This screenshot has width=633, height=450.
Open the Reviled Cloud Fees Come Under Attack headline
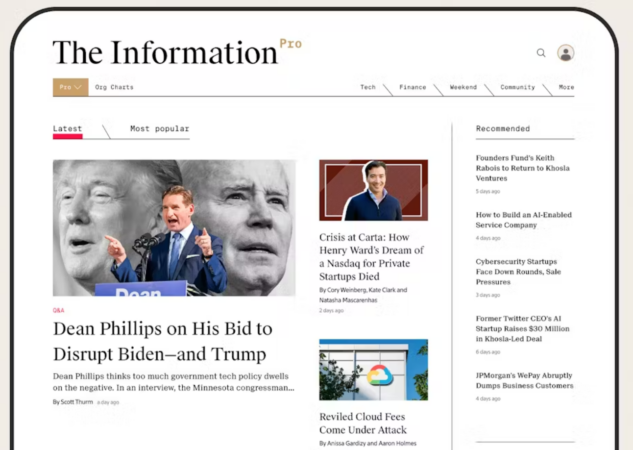point(363,423)
